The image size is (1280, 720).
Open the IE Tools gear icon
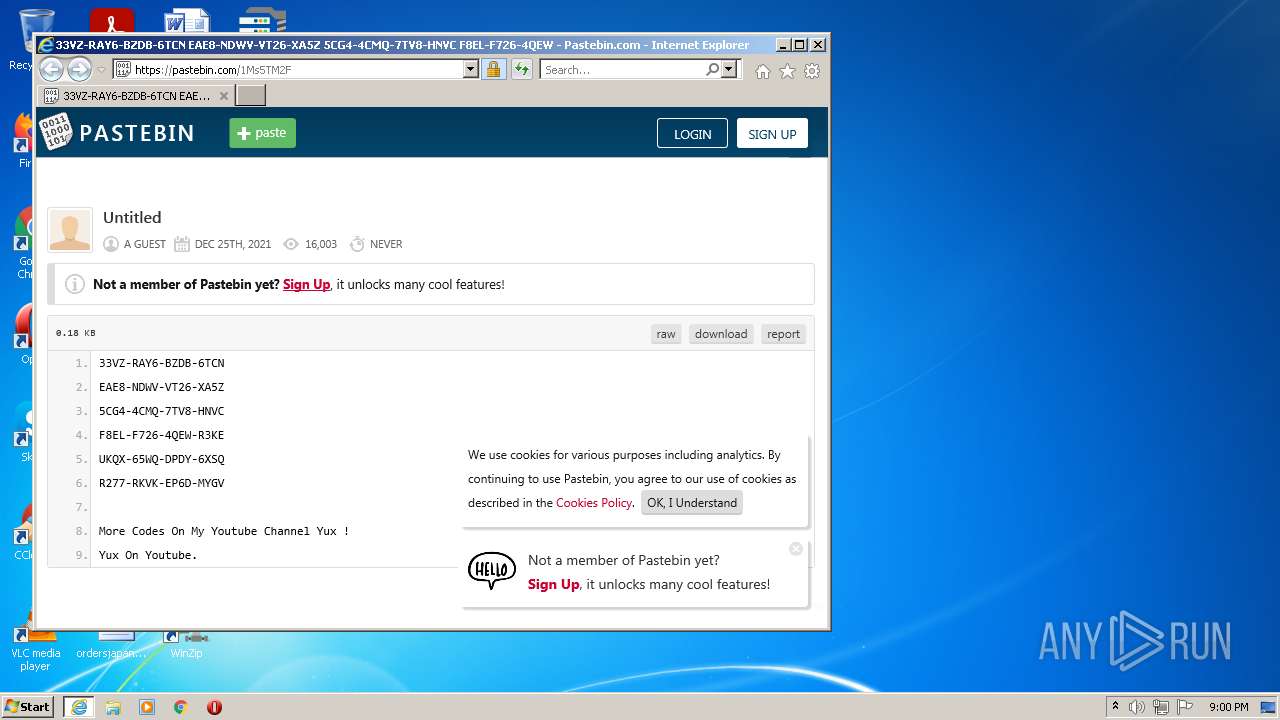point(812,71)
